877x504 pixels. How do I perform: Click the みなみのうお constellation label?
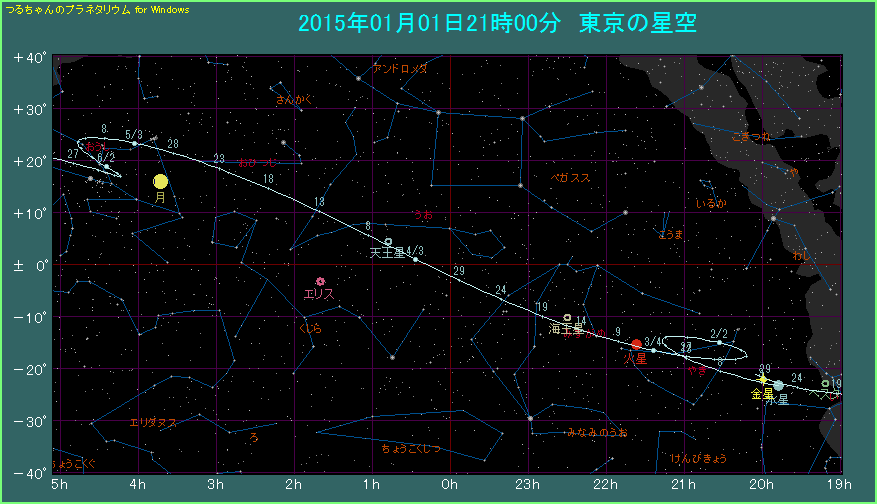[597, 433]
